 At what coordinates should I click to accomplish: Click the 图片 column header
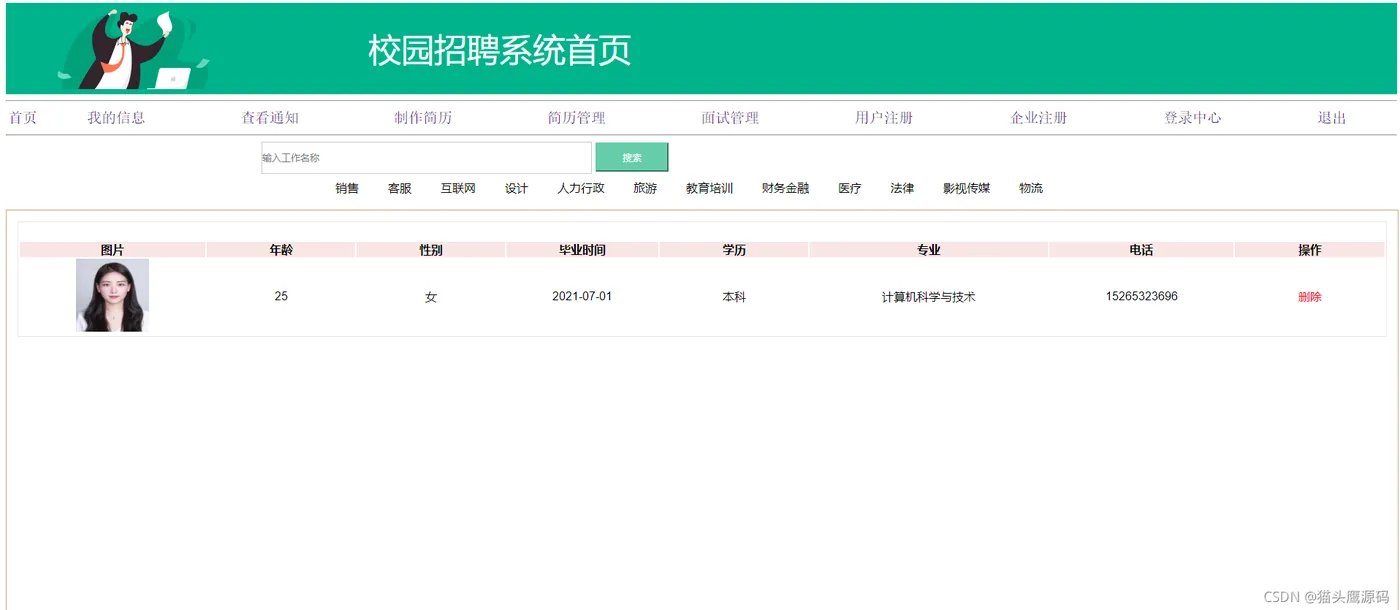click(x=113, y=250)
